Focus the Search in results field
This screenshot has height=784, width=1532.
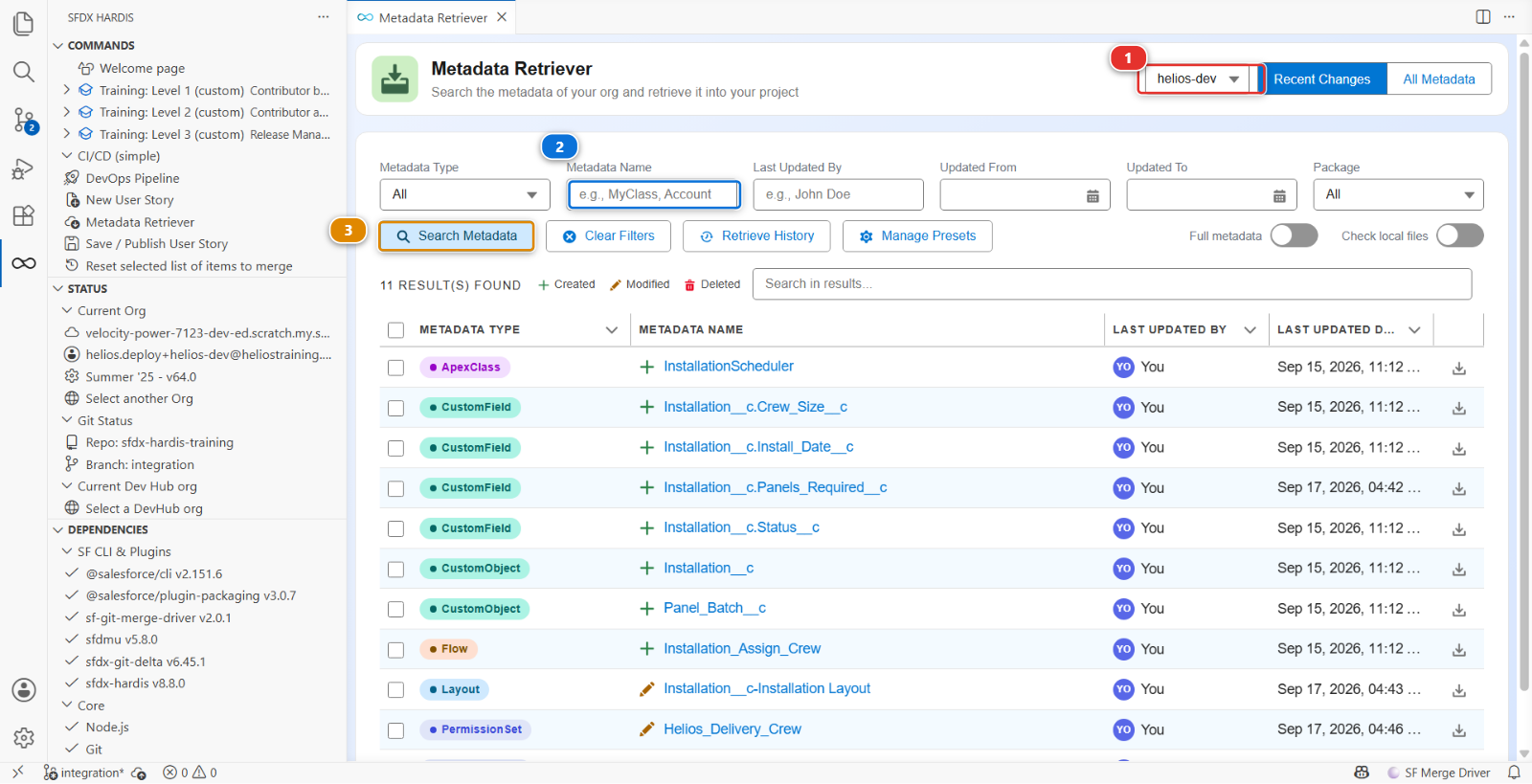coord(1112,284)
